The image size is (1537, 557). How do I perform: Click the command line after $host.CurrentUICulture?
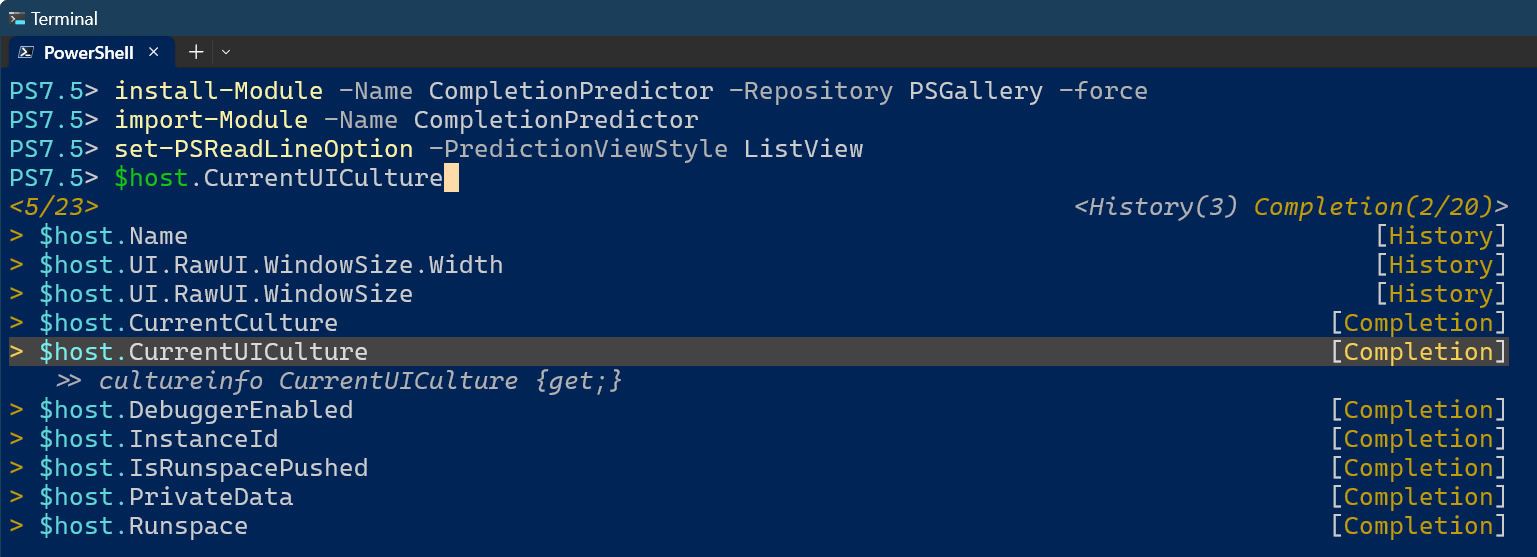pyautogui.click(x=451, y=178)
